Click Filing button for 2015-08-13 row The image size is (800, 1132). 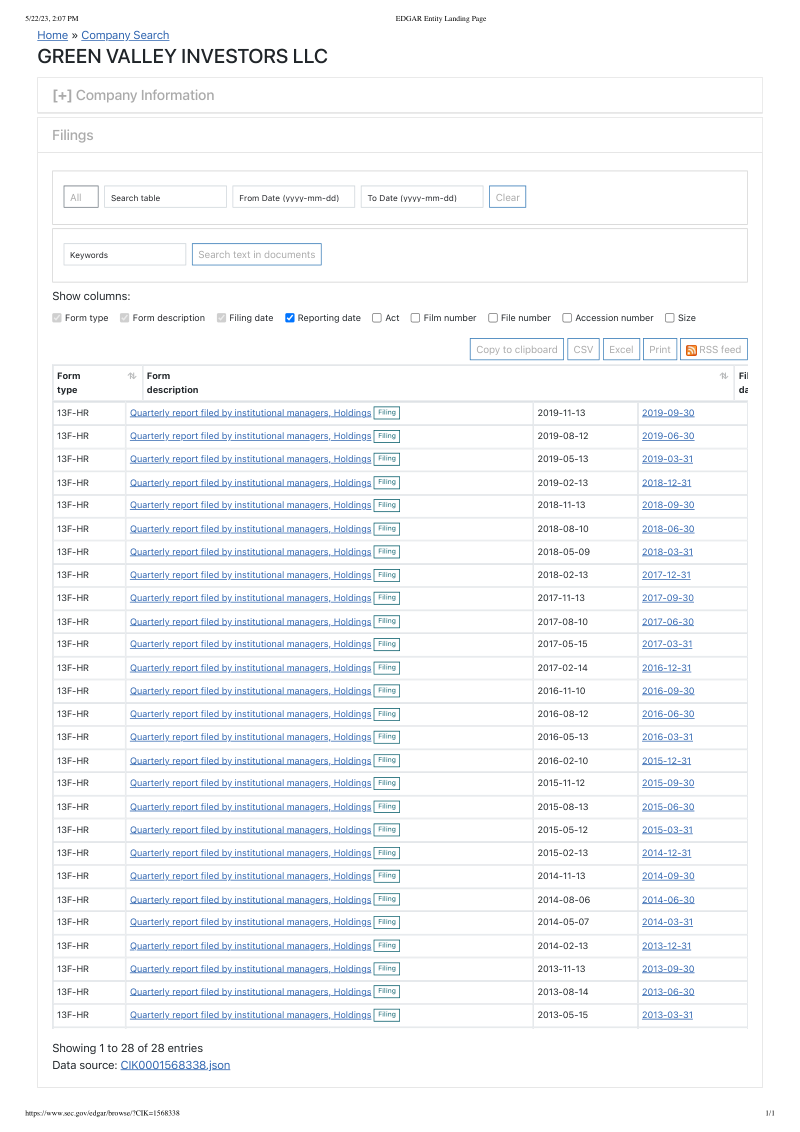click(387, 806)
